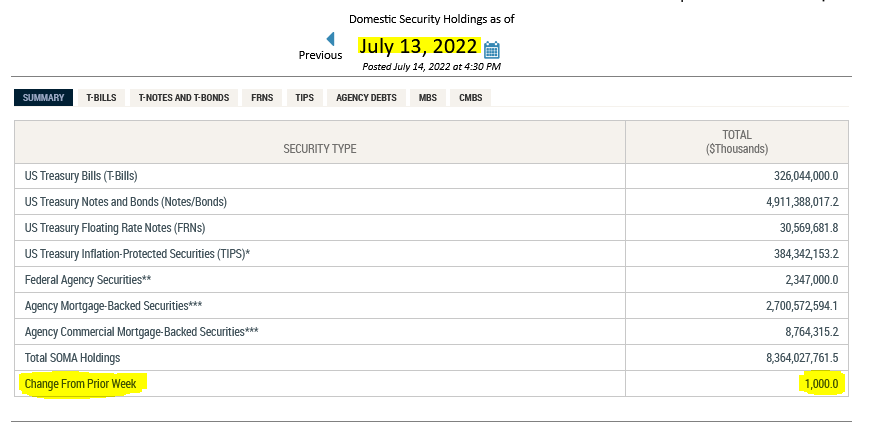Screen dimensions: 873x425
Task: Select the Federal Agency Securities row label
Action: (x=88, y=280)
